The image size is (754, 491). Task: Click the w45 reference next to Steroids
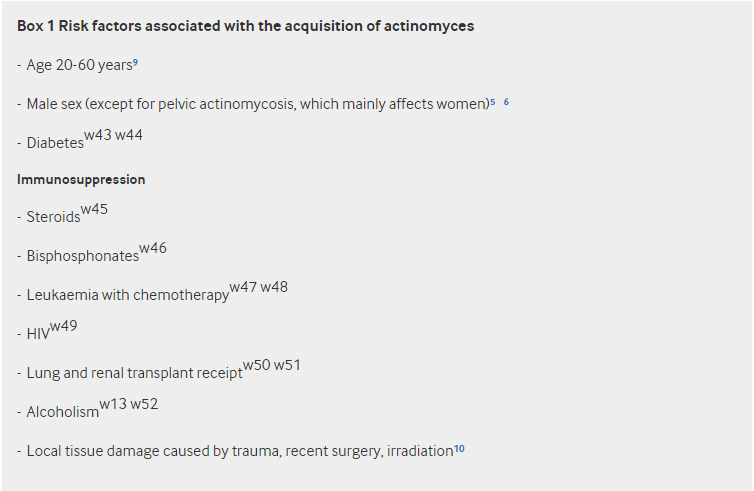coord(94,210)
